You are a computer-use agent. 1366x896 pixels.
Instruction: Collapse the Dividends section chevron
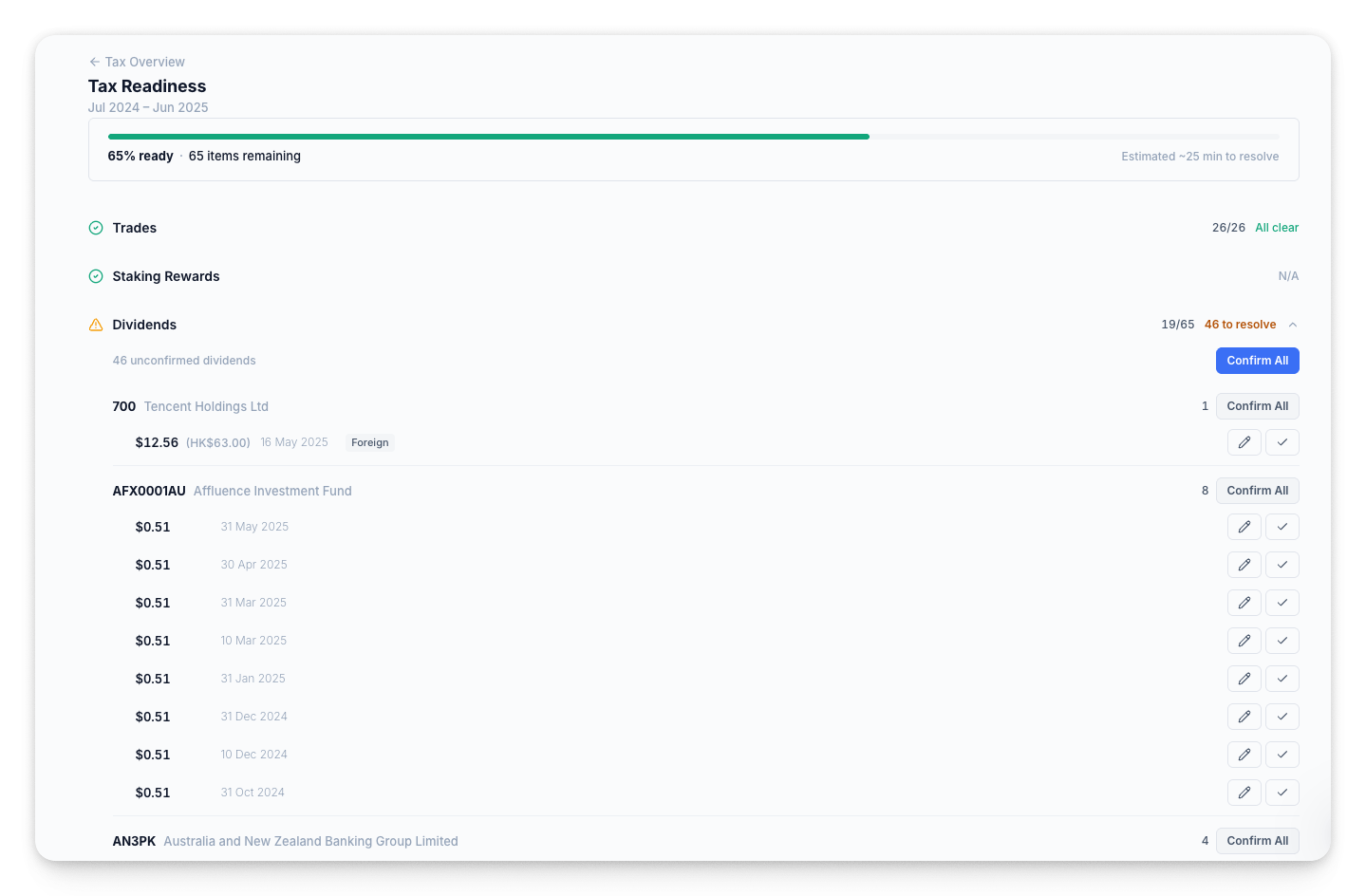pyautogui.click(x=1293, y=325)
